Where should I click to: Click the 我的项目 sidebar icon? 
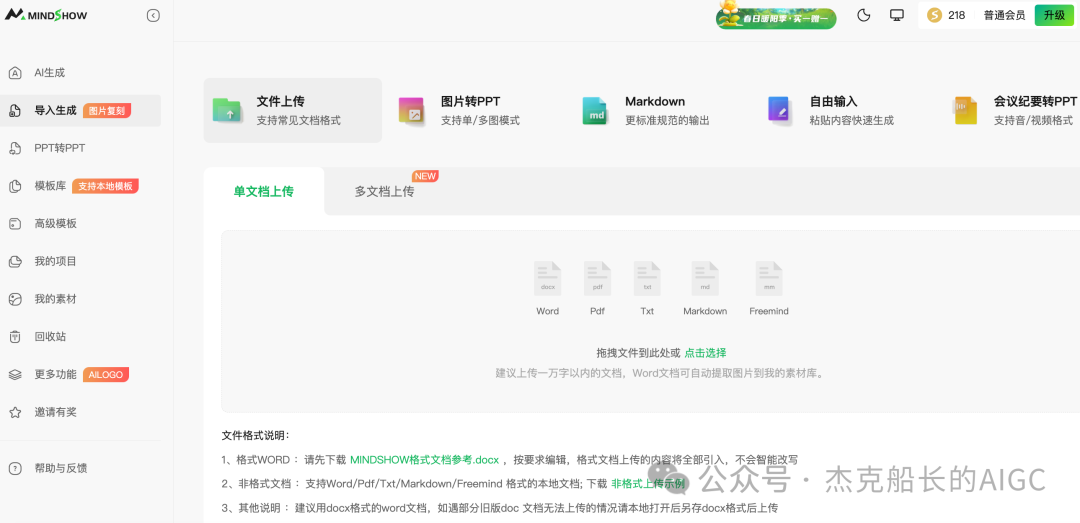click(x=14, y=262)
